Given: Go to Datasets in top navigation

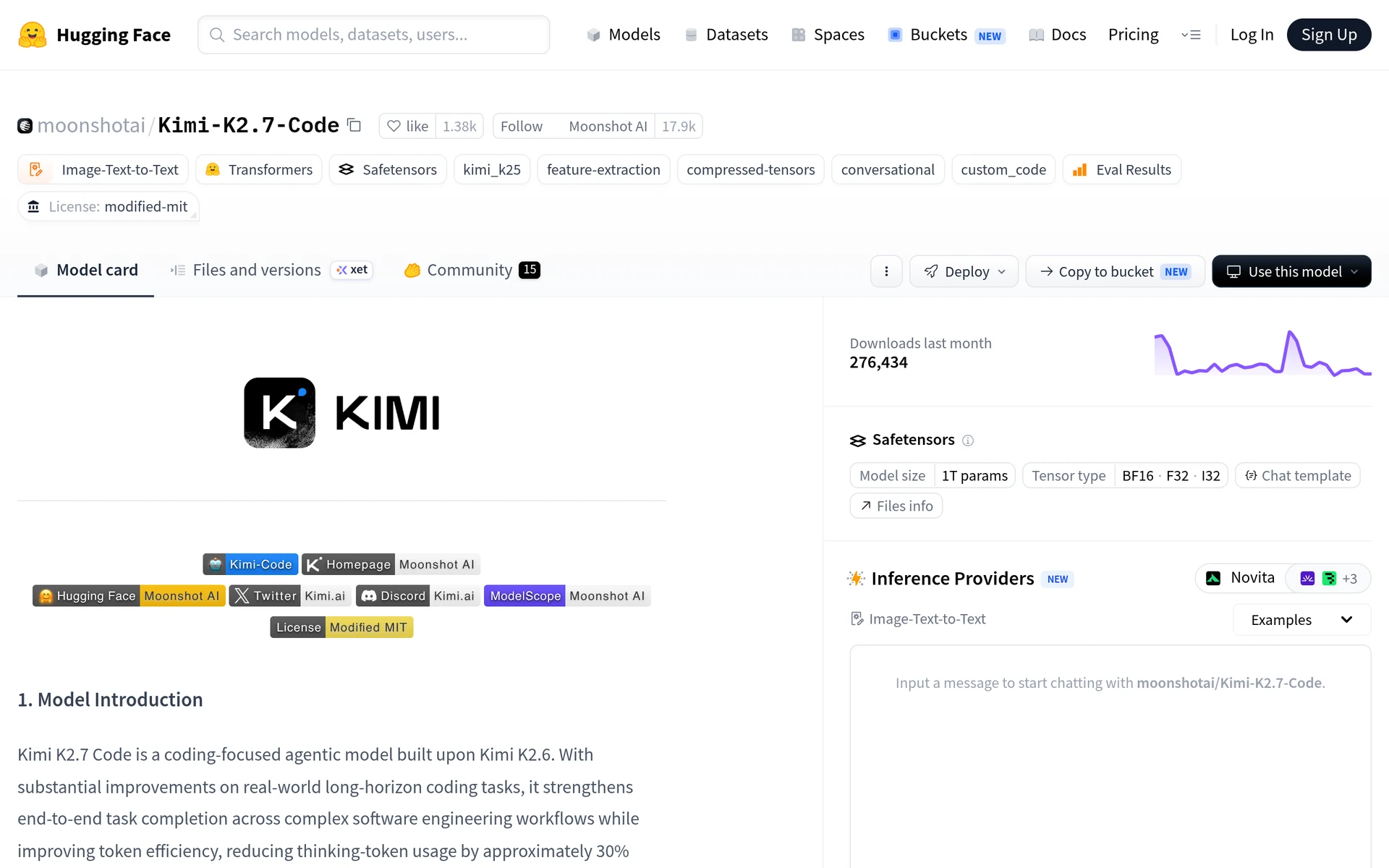Looking at the screenshot, I should click(x=726, y=35).
